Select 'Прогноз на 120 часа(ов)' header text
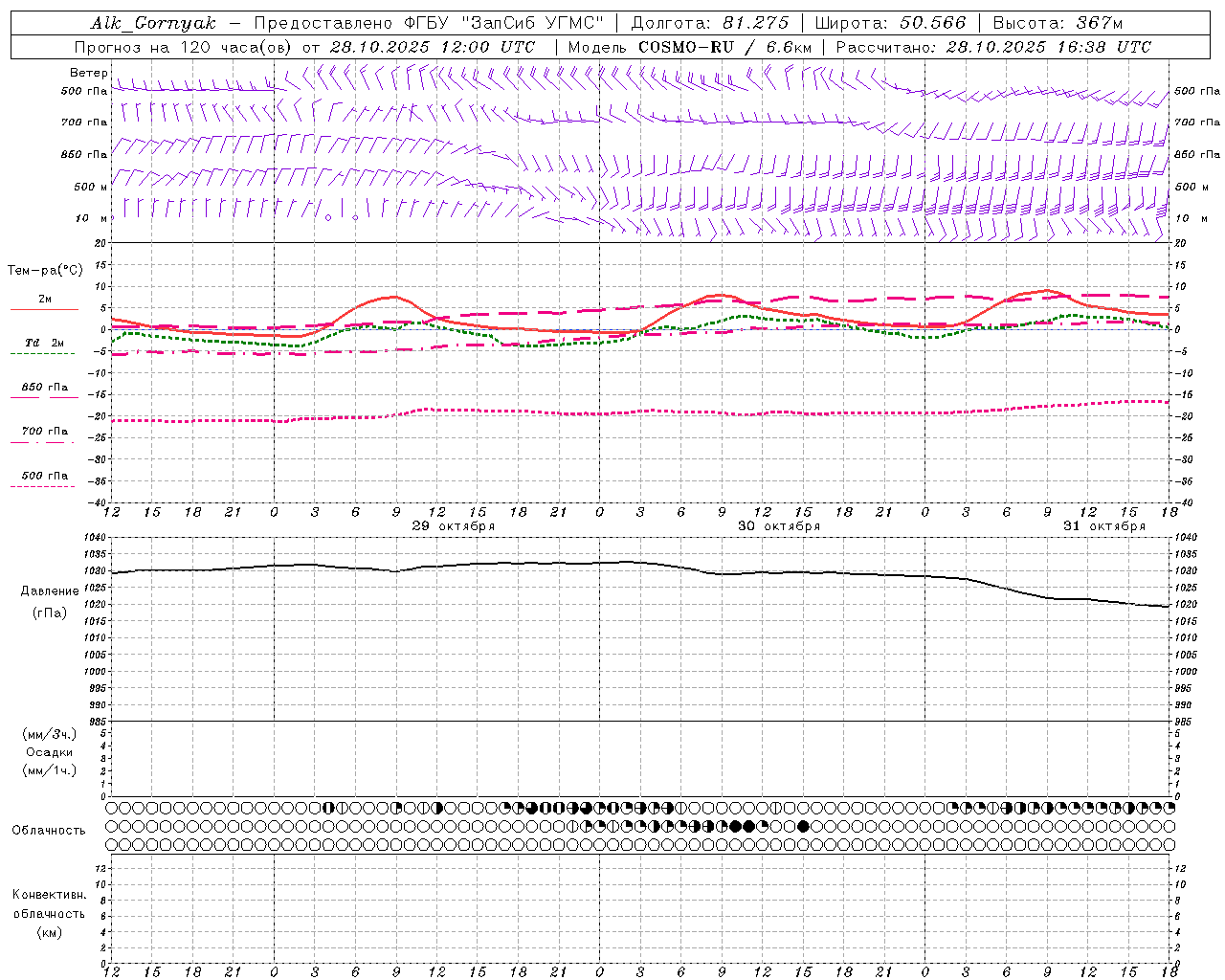Viewport: 1225px width, 980px height. [184, 47]
